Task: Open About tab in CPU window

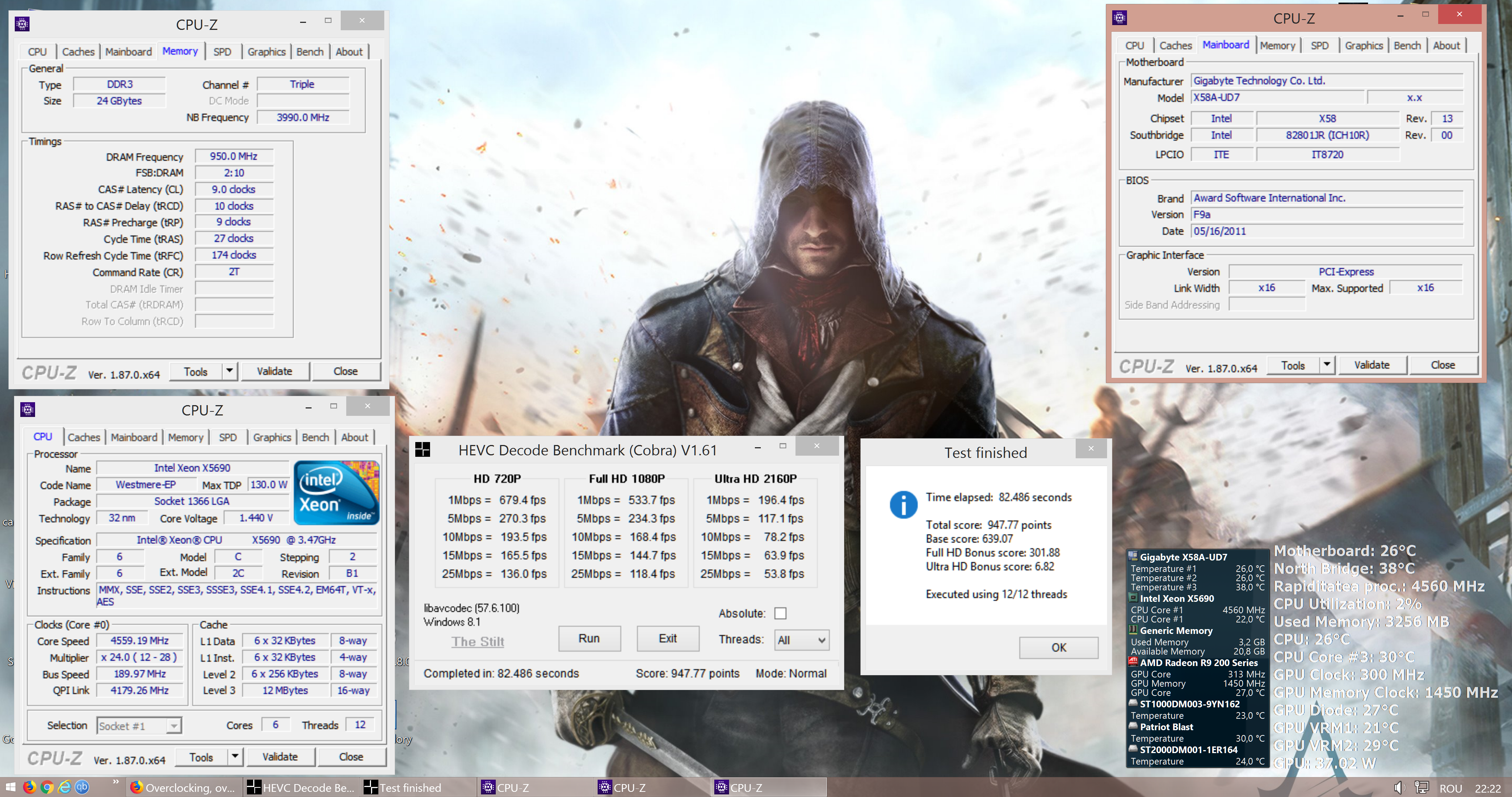Action: click(354, 437)
